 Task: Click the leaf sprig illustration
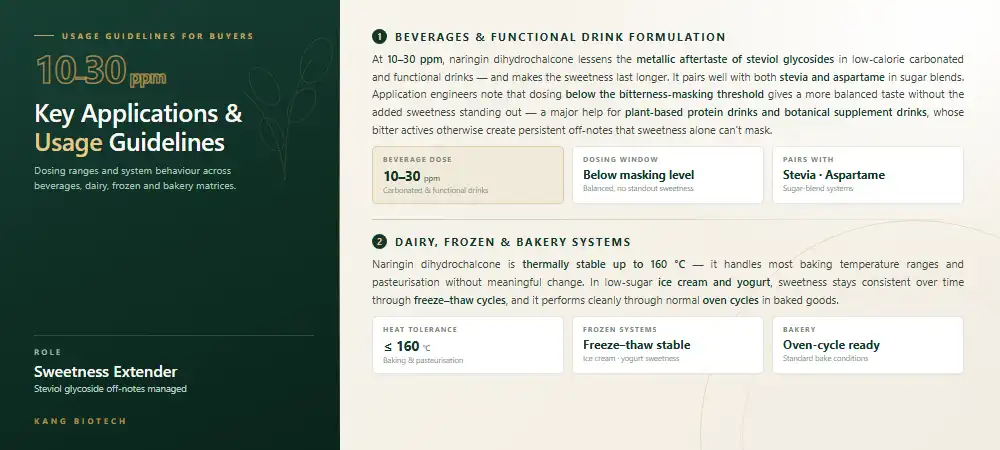pos(290,105)
